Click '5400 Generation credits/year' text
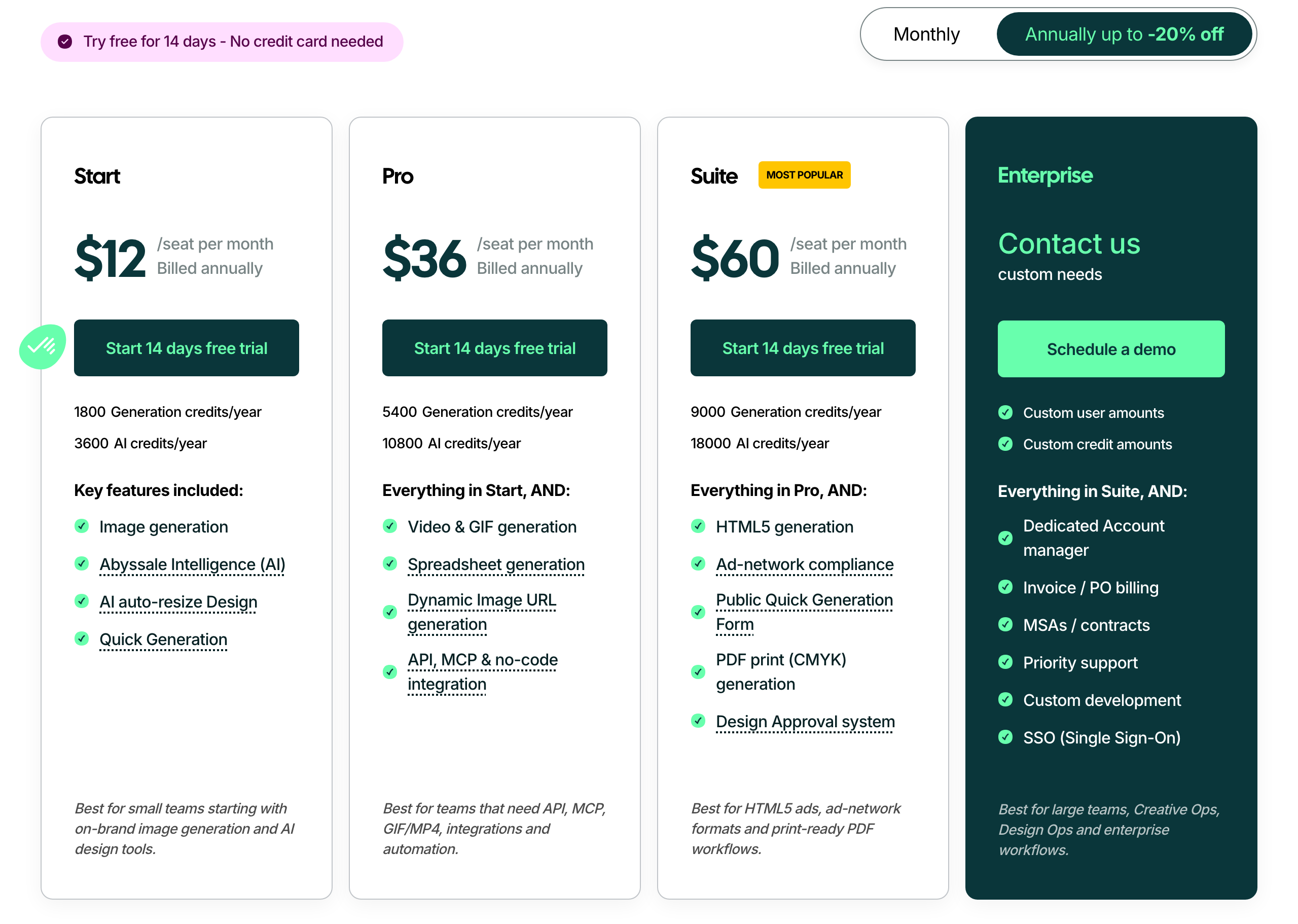 tap(477, 412)
